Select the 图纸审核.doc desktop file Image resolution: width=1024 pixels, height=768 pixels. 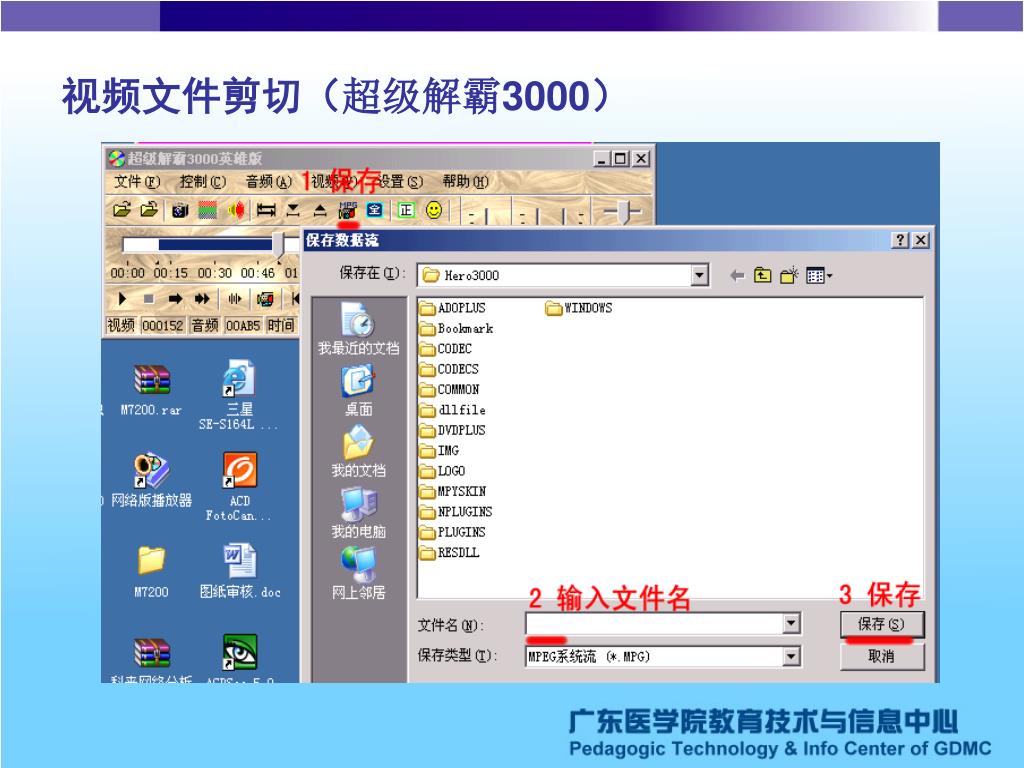[x=240, y=571]
